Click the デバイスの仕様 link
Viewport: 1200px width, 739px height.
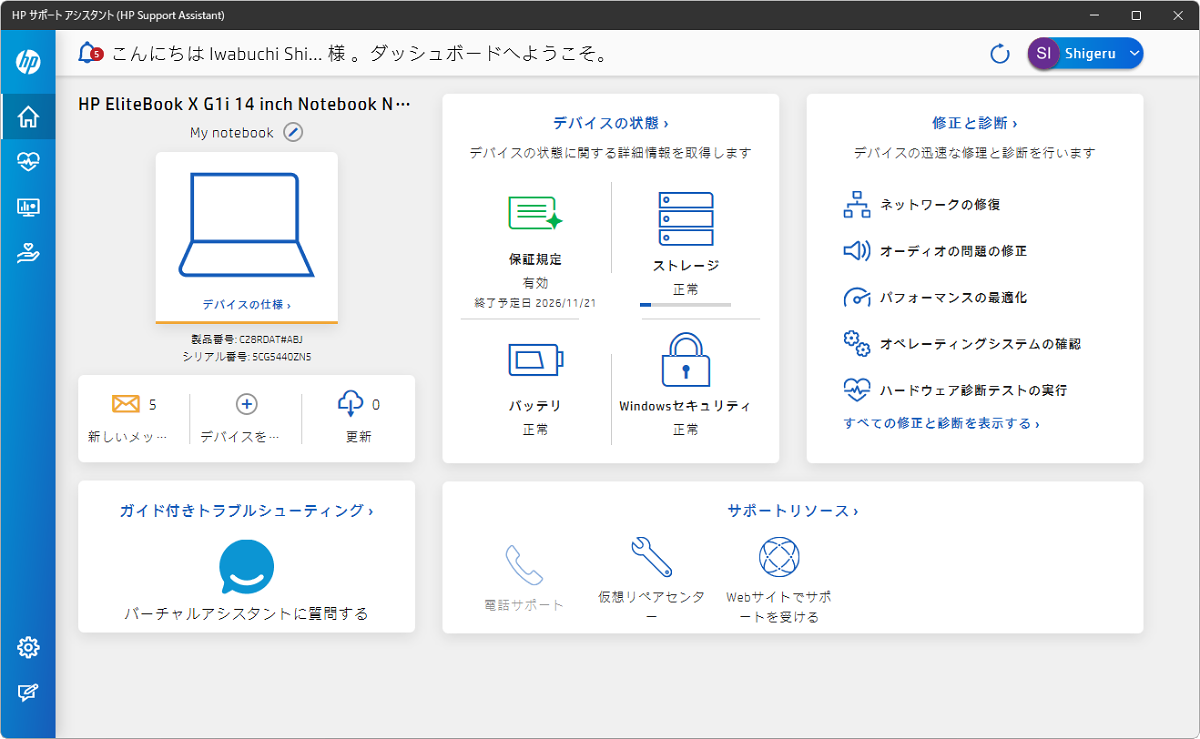(x=246, y=304)
